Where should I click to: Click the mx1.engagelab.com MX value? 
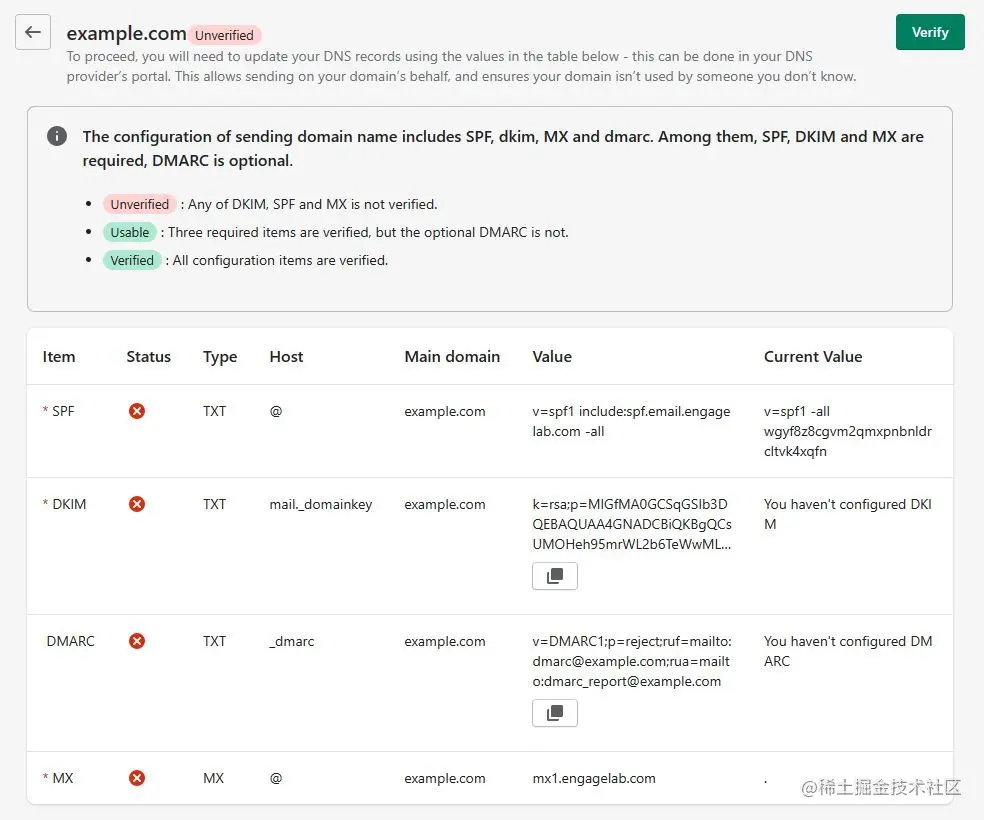point(594,778)
